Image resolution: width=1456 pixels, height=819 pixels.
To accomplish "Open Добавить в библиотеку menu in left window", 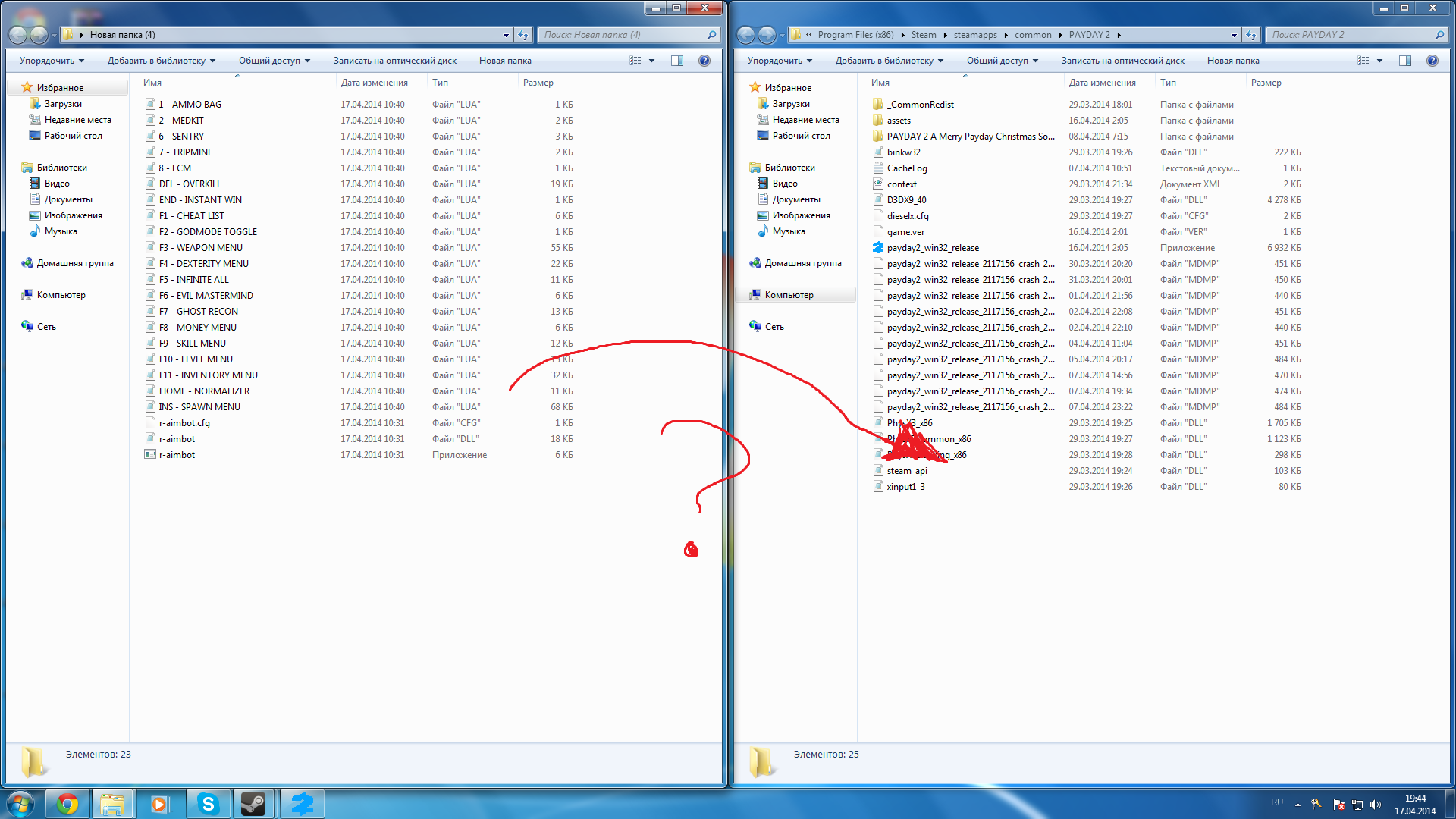I will pyautogui.click(x=161, y=61).
